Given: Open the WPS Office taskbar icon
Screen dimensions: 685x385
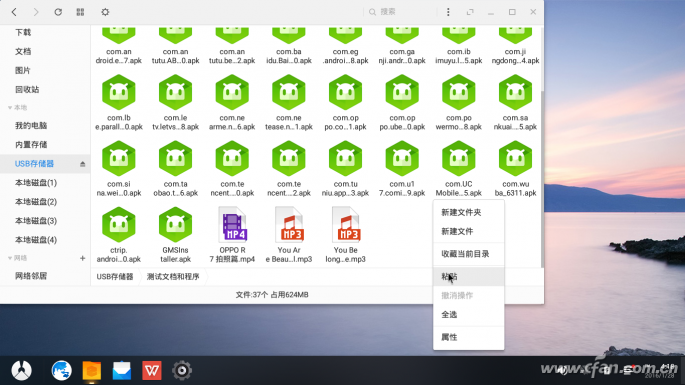Looking at the screenshot, I should (152, 371).
